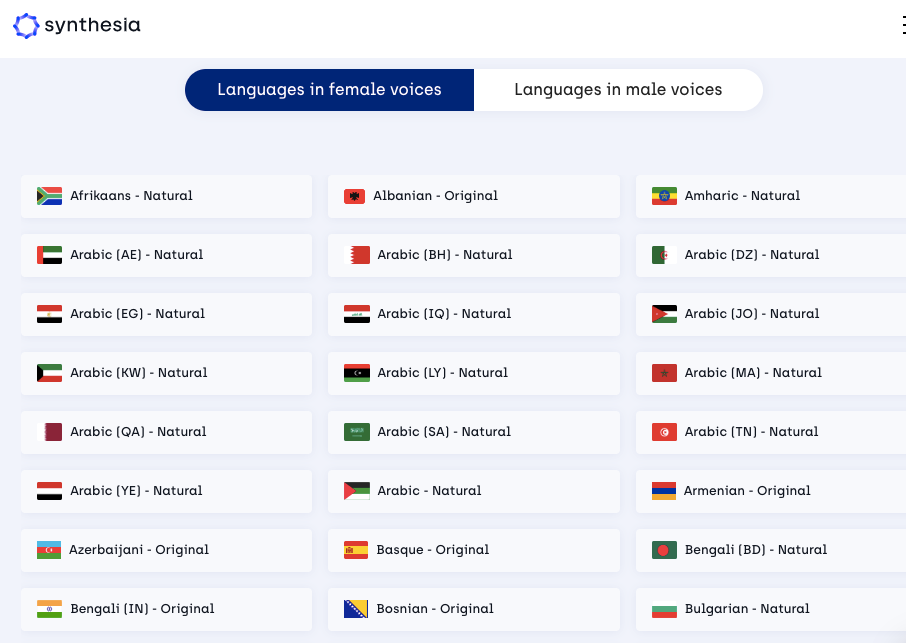The height and width of the screenshot is (643, 906).
Task: Click the Moroccan flag beside Arabic (MA)
Action: point(663,373)
